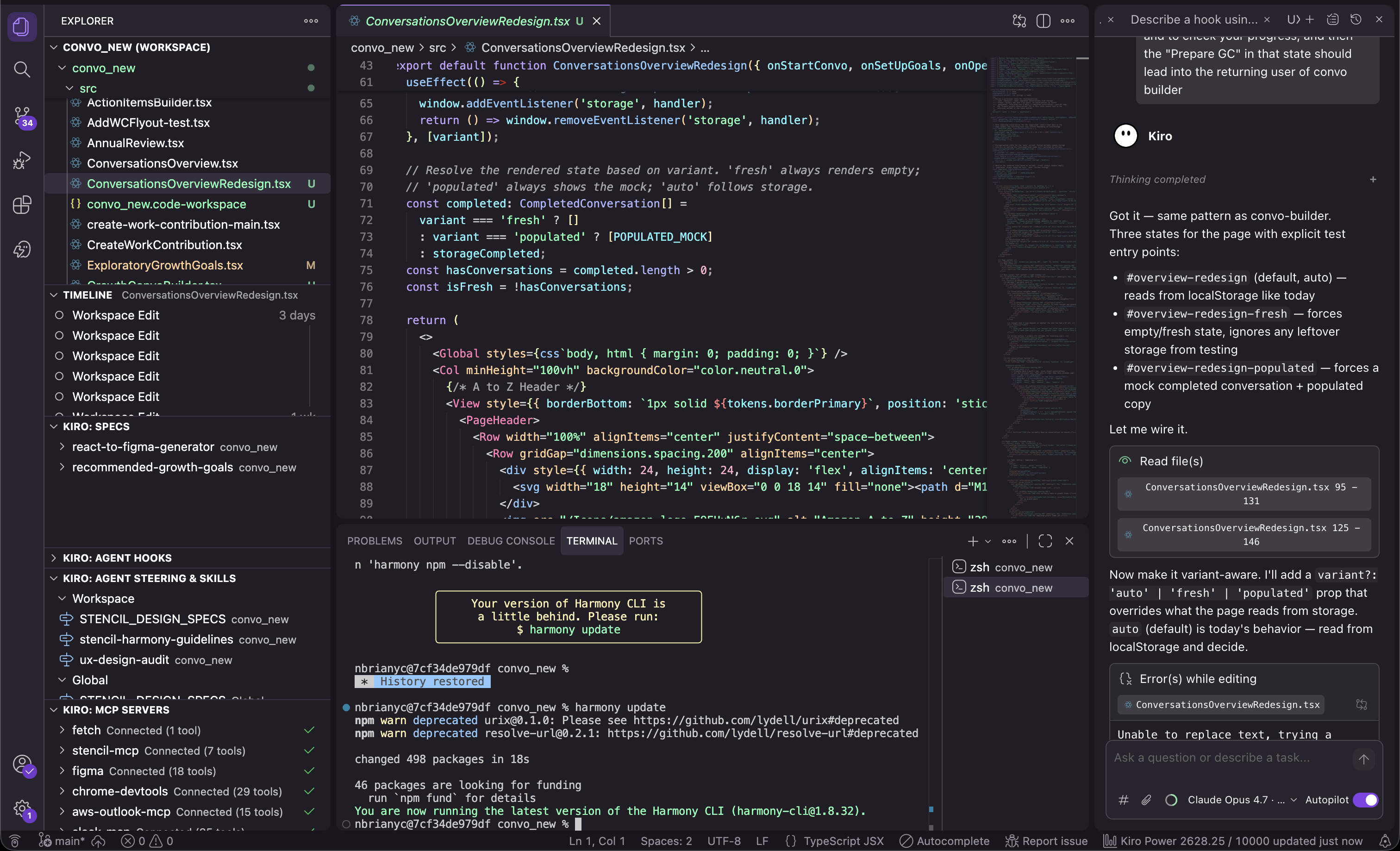The height and width of the screenshot is (851, 1400).
Task: Attach a file with paperclip icon
Action: 1147,800
